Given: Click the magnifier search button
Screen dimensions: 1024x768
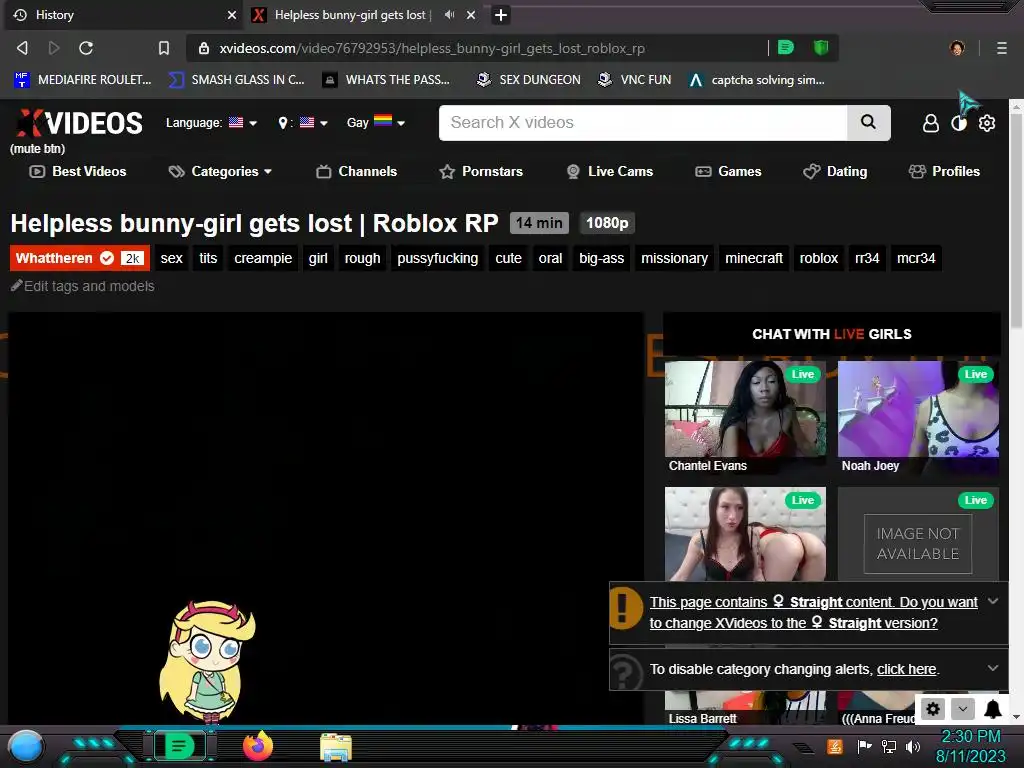Looking at the screenshot, I should pos(869,122).
